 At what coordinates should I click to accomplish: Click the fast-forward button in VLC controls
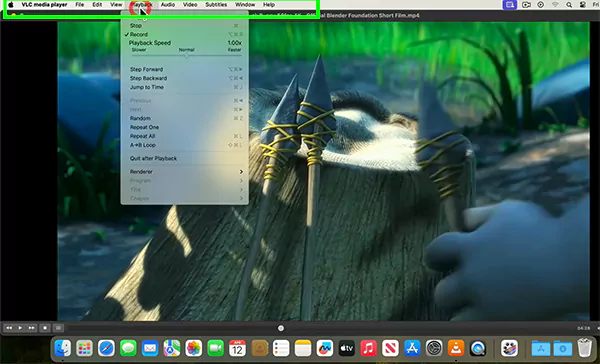point(31,328)
